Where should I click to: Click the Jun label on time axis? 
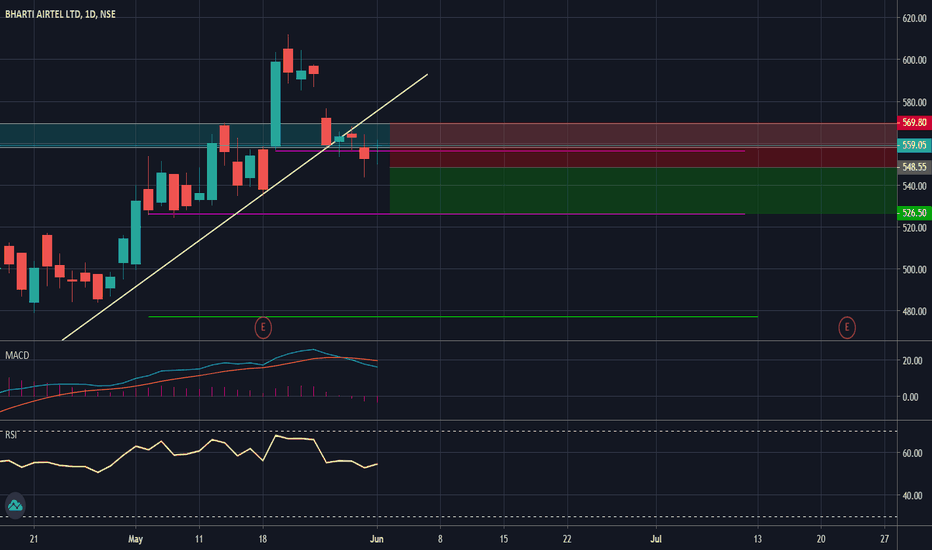point(377,539)
